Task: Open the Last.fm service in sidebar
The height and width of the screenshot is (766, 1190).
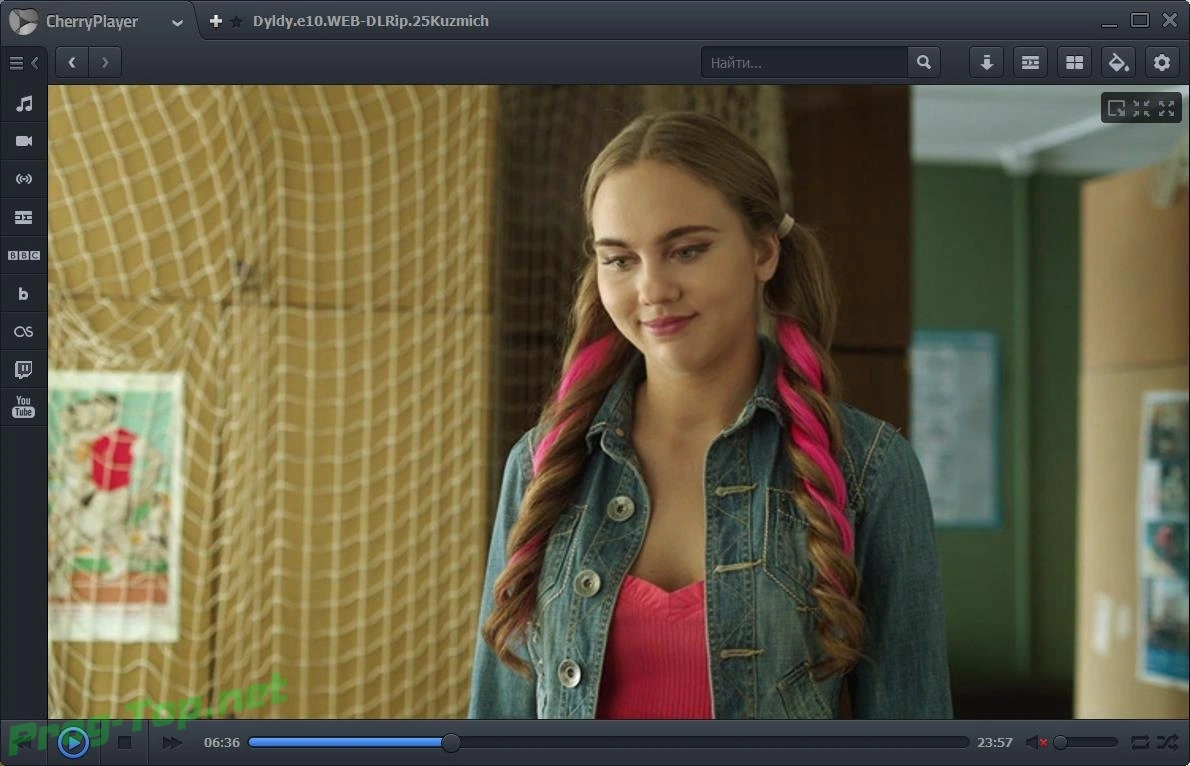Action: click(x=24, y=332)
